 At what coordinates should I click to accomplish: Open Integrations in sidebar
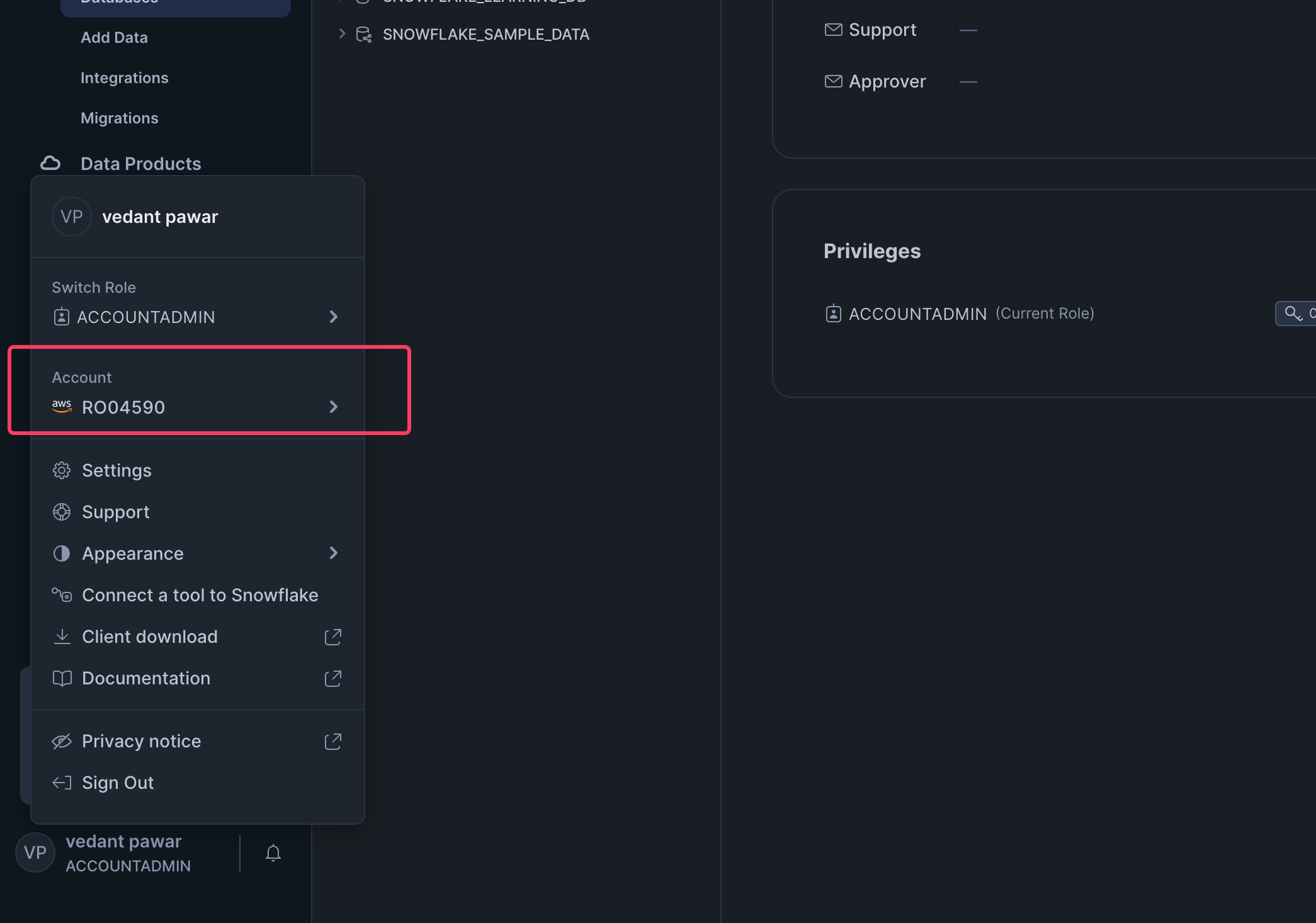[125, 78]
